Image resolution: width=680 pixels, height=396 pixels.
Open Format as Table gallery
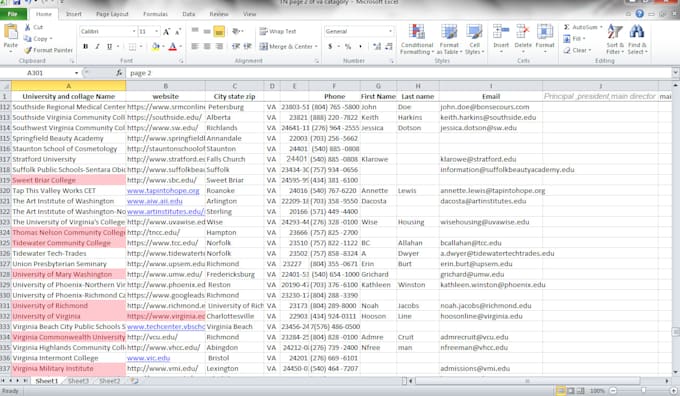[x=449, y=39]
